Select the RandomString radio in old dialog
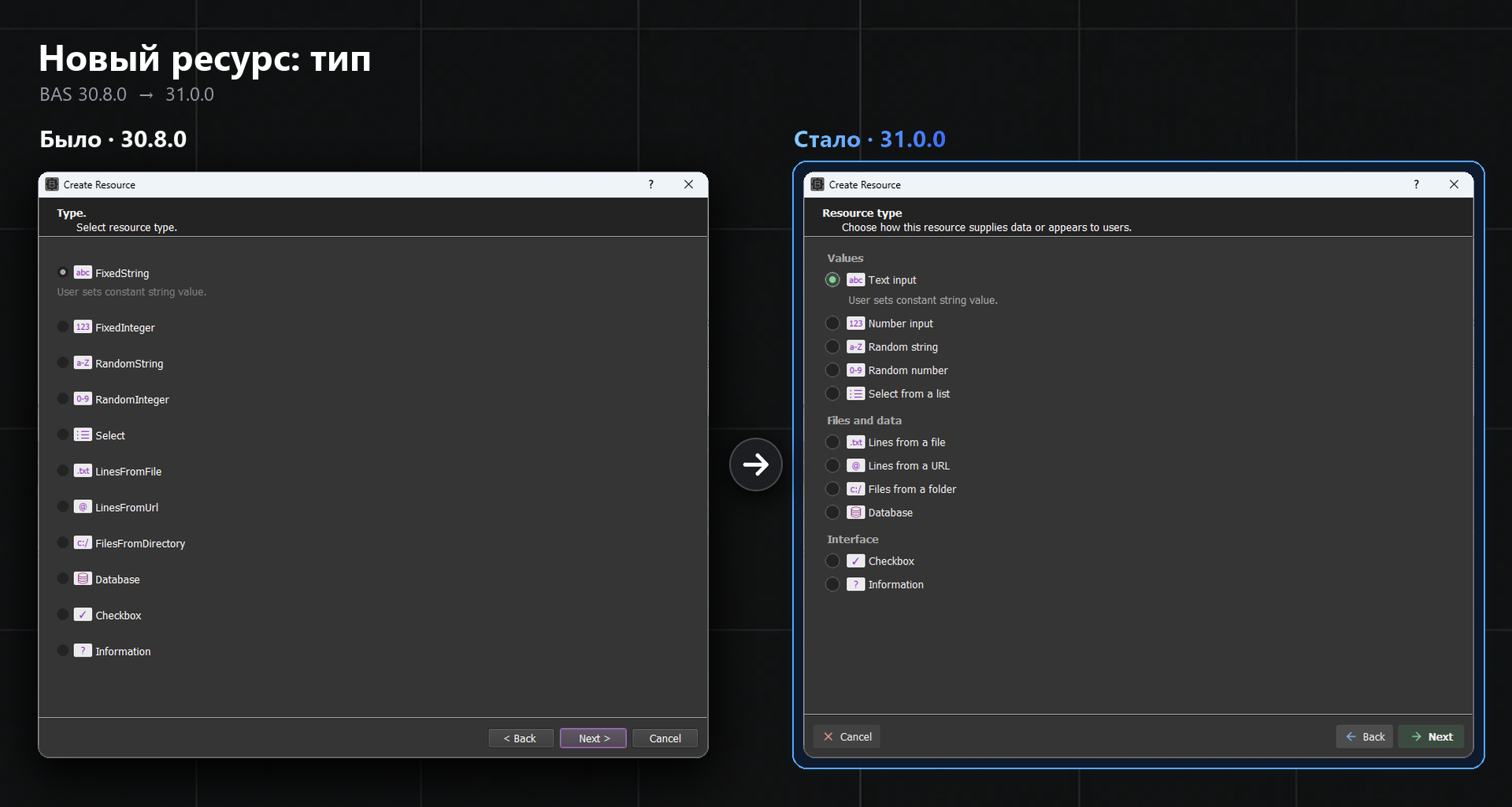This screenshot has height=807, width=1512. [x=63, y=363]
